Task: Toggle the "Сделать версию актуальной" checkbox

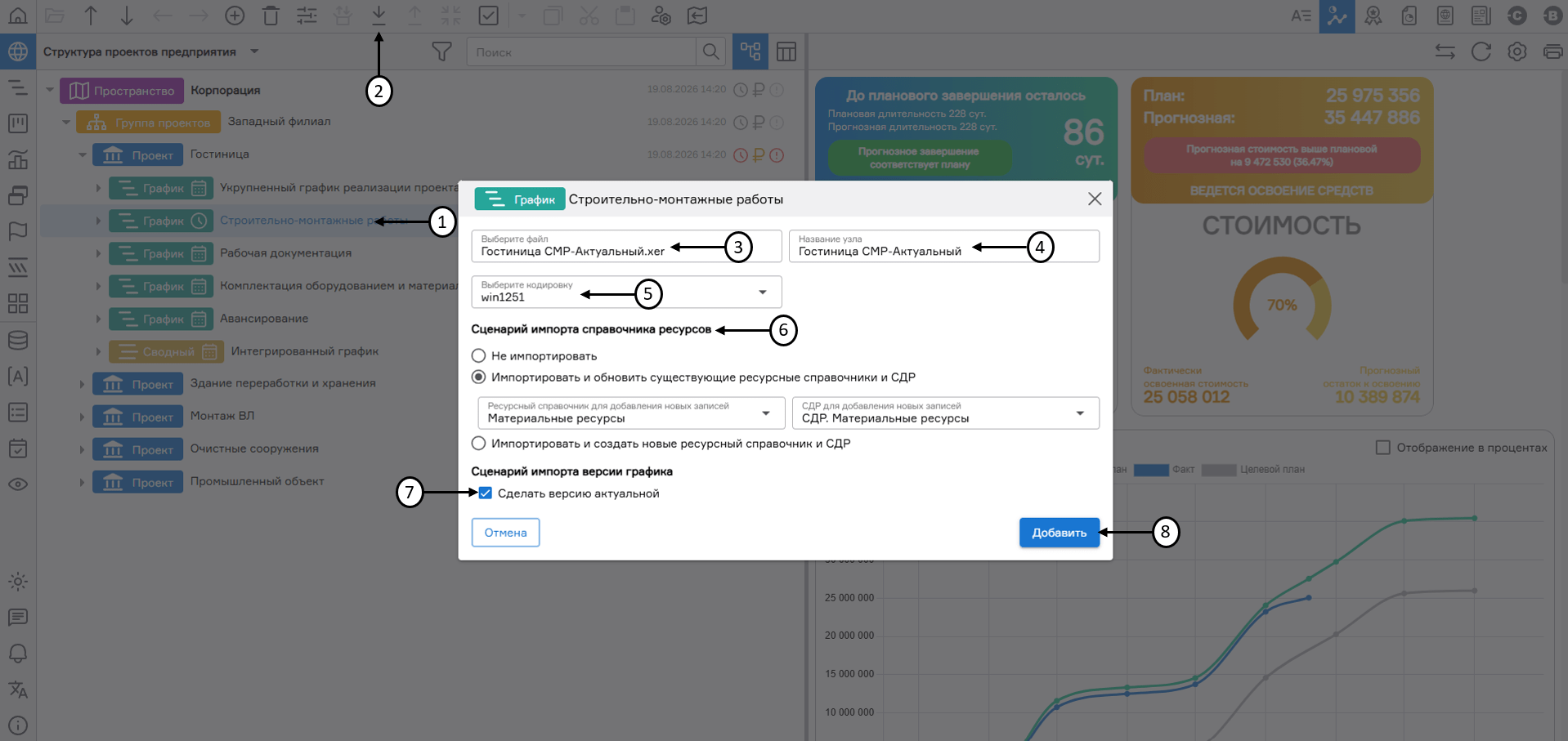Action: (486, 493)
